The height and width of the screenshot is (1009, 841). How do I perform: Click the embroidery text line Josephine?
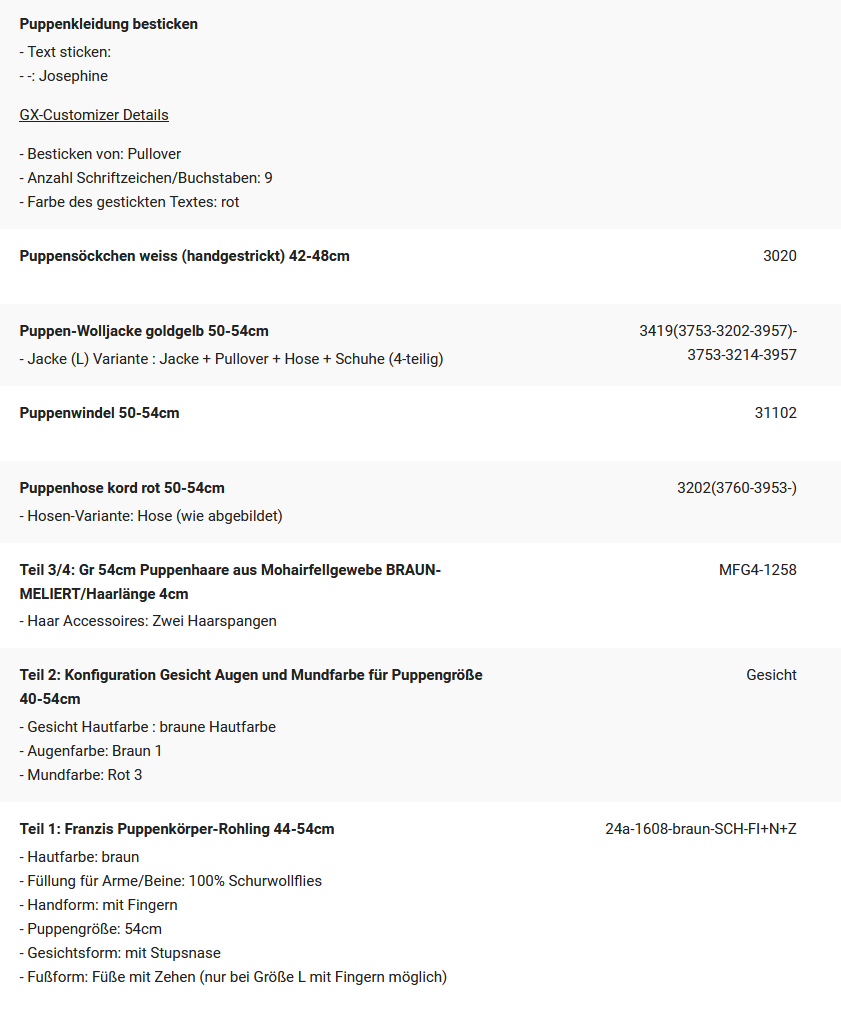pyautogui.click(x=64, y=76)
